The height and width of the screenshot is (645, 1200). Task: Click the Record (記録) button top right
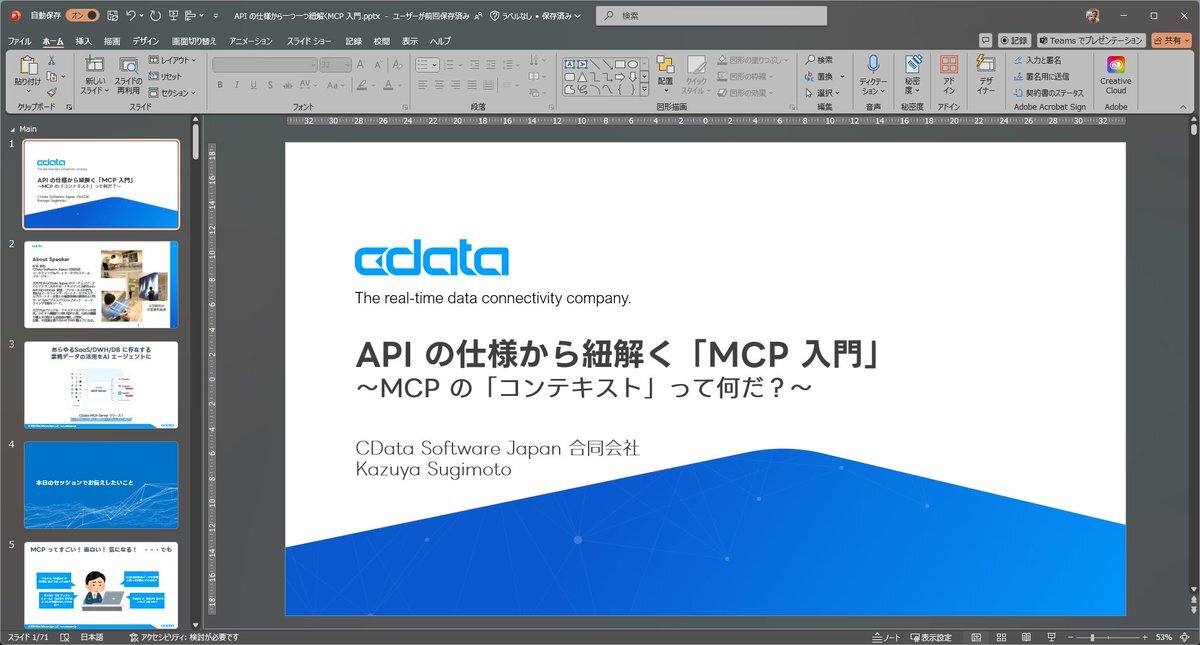point(1014,40)
